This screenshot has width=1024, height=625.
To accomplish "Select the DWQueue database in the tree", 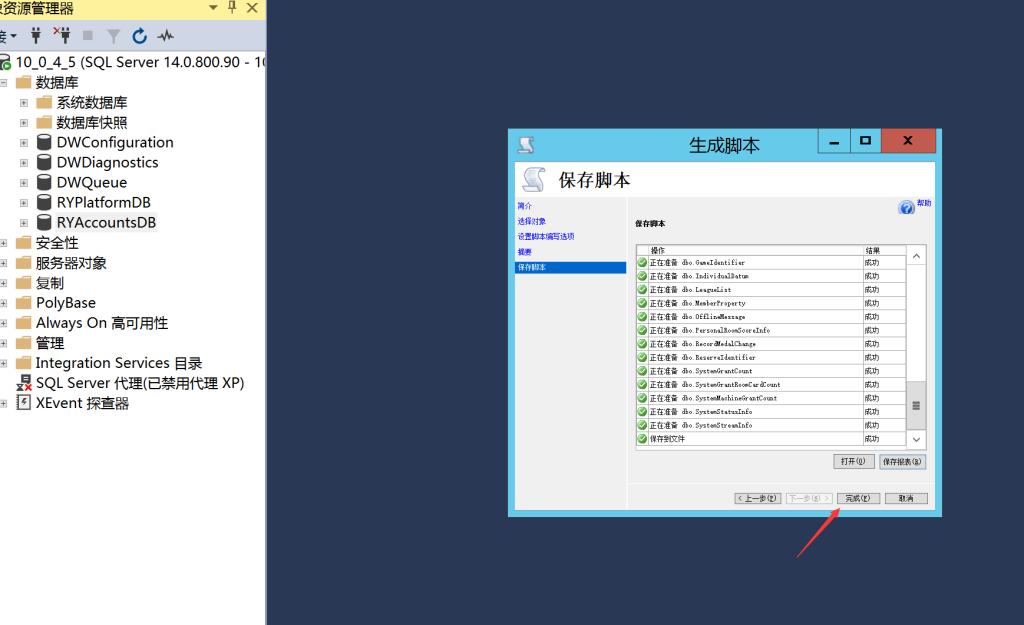I will [44, 182].
